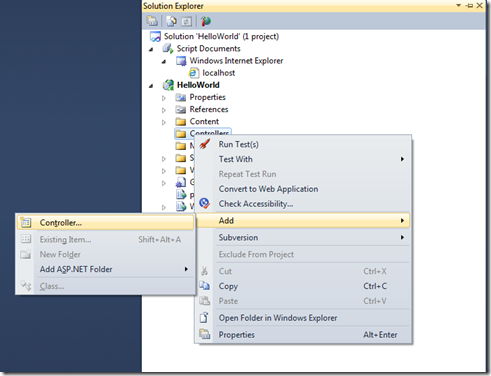The width and height of the screenshot is (491, 376).
Task: Click the Content folder icon
Action: click(181, 121)
